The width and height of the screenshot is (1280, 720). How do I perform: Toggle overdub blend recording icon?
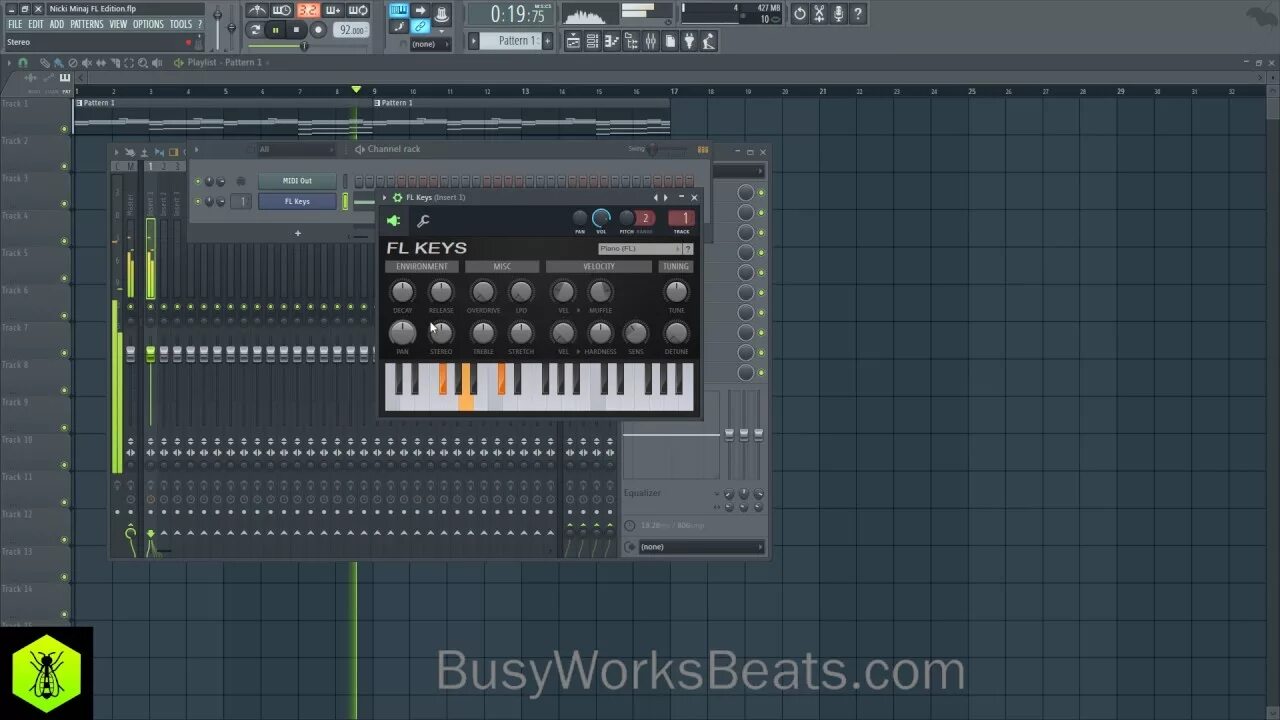tap(333, 10)
